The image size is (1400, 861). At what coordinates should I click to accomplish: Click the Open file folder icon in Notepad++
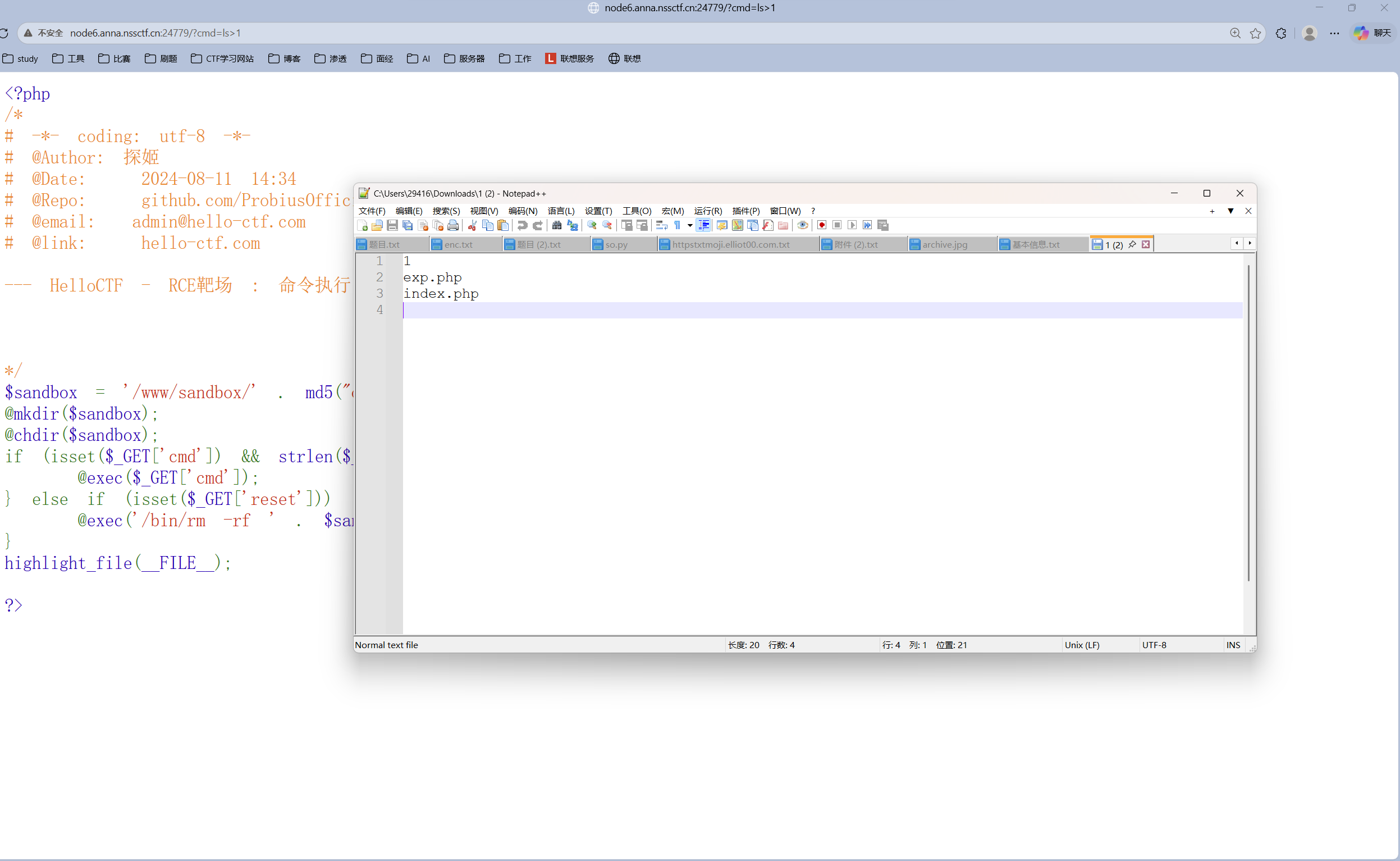(377, 226)
